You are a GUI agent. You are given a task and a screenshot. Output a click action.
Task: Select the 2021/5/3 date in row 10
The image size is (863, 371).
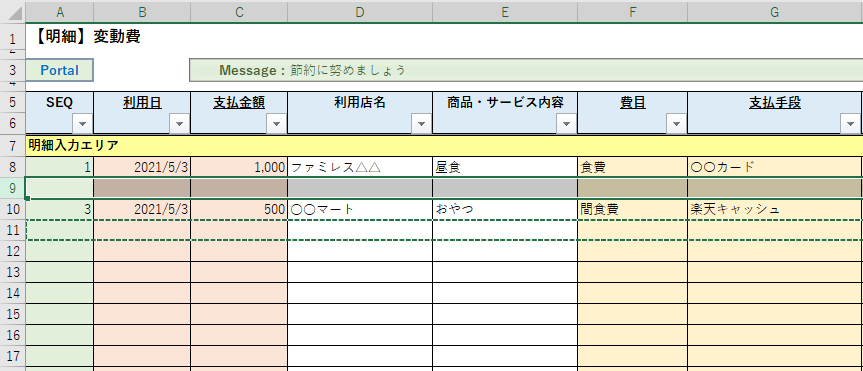click(x=142, y=209)
